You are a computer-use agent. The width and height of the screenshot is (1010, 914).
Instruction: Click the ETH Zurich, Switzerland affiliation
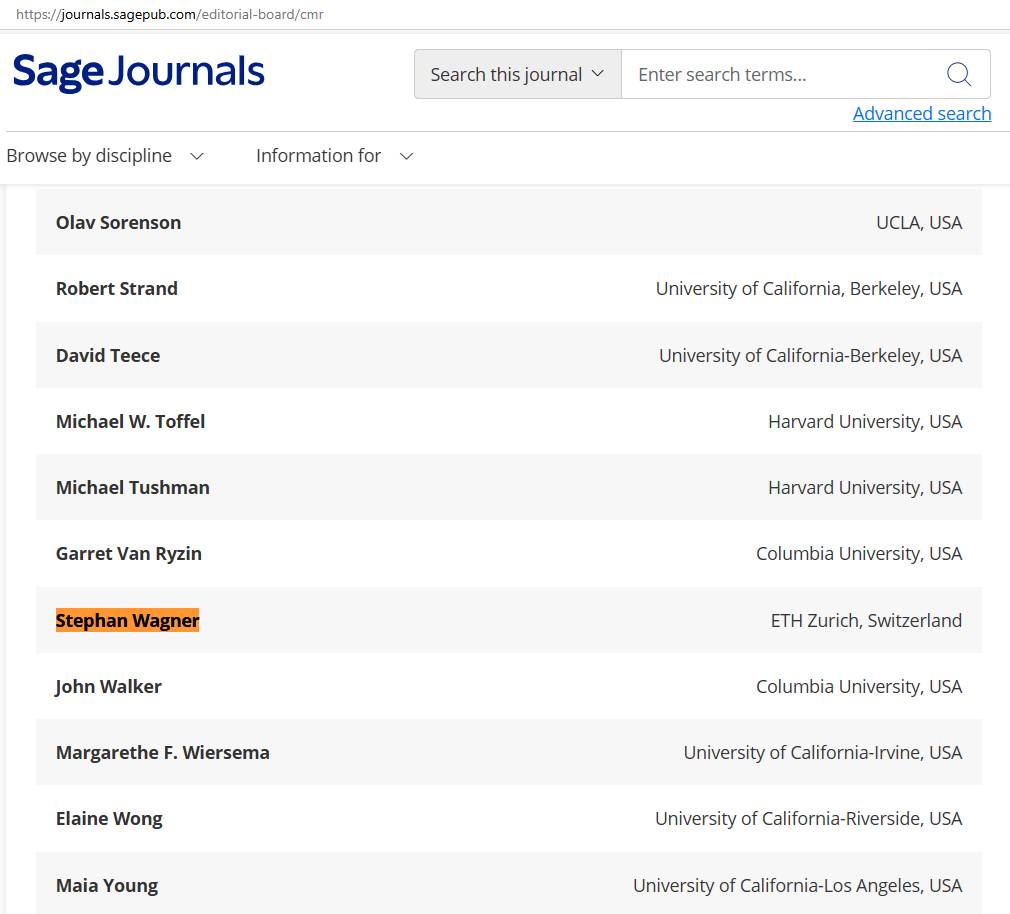866,620
